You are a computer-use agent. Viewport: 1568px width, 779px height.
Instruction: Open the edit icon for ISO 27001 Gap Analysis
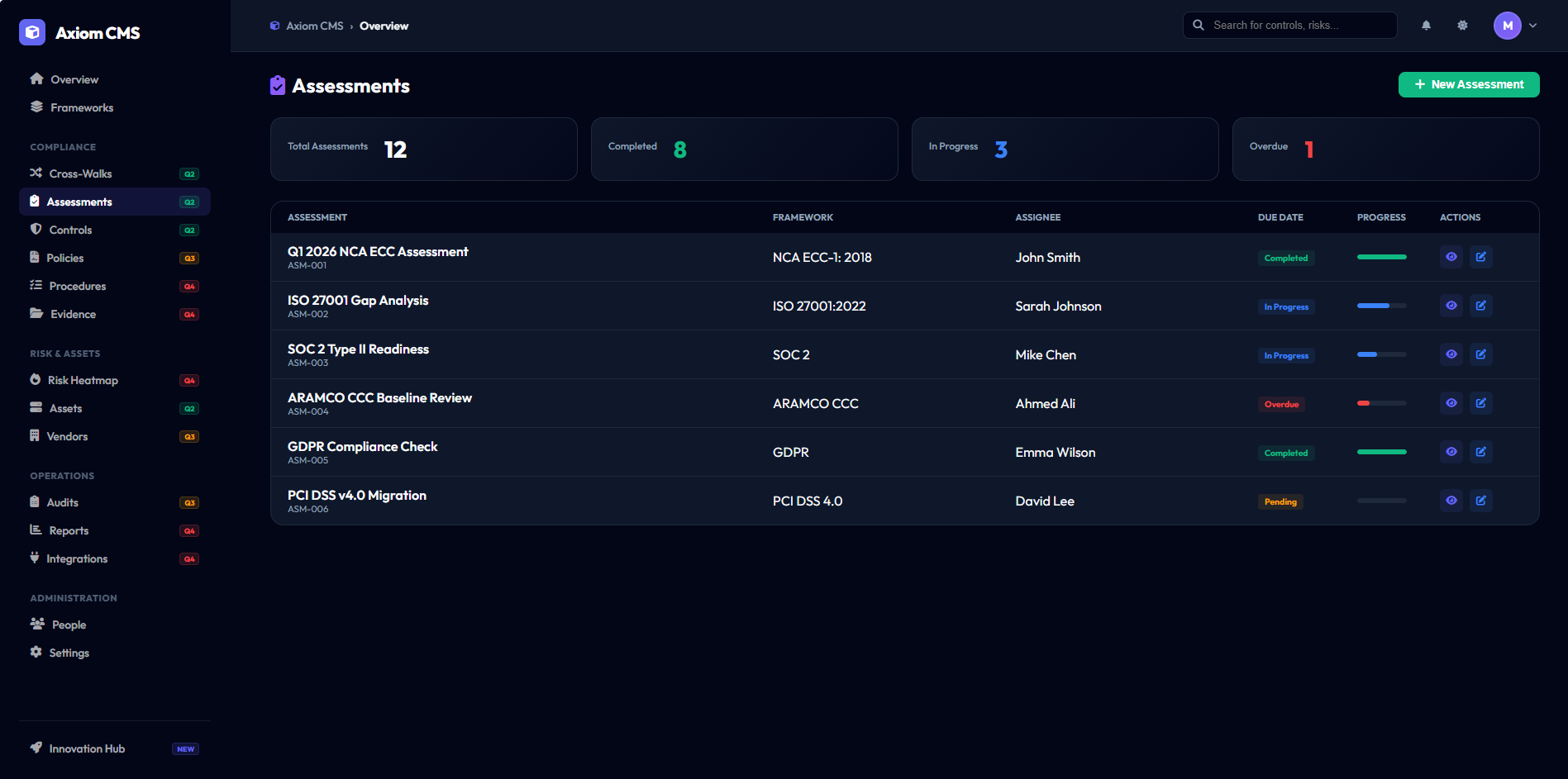[x=1480, y=306]
